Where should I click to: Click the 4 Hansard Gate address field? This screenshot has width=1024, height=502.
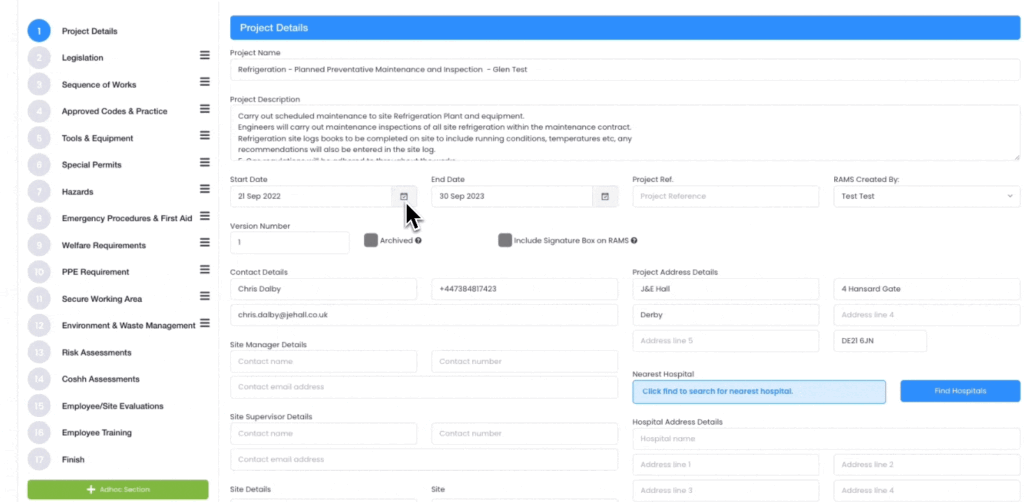click(x=927, y=289)
